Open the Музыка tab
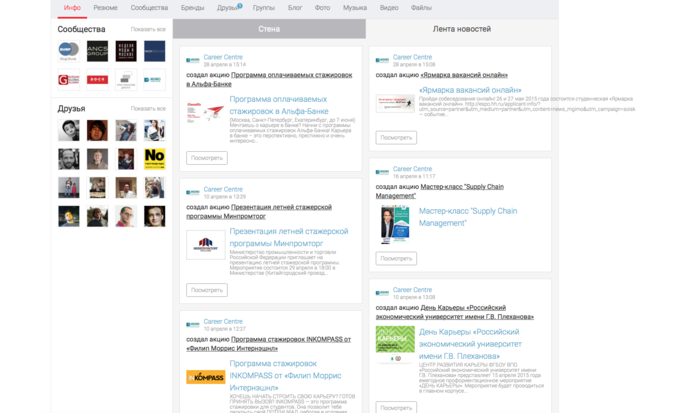The width and height of the screenshot is (690, 413). coord(355,8)
